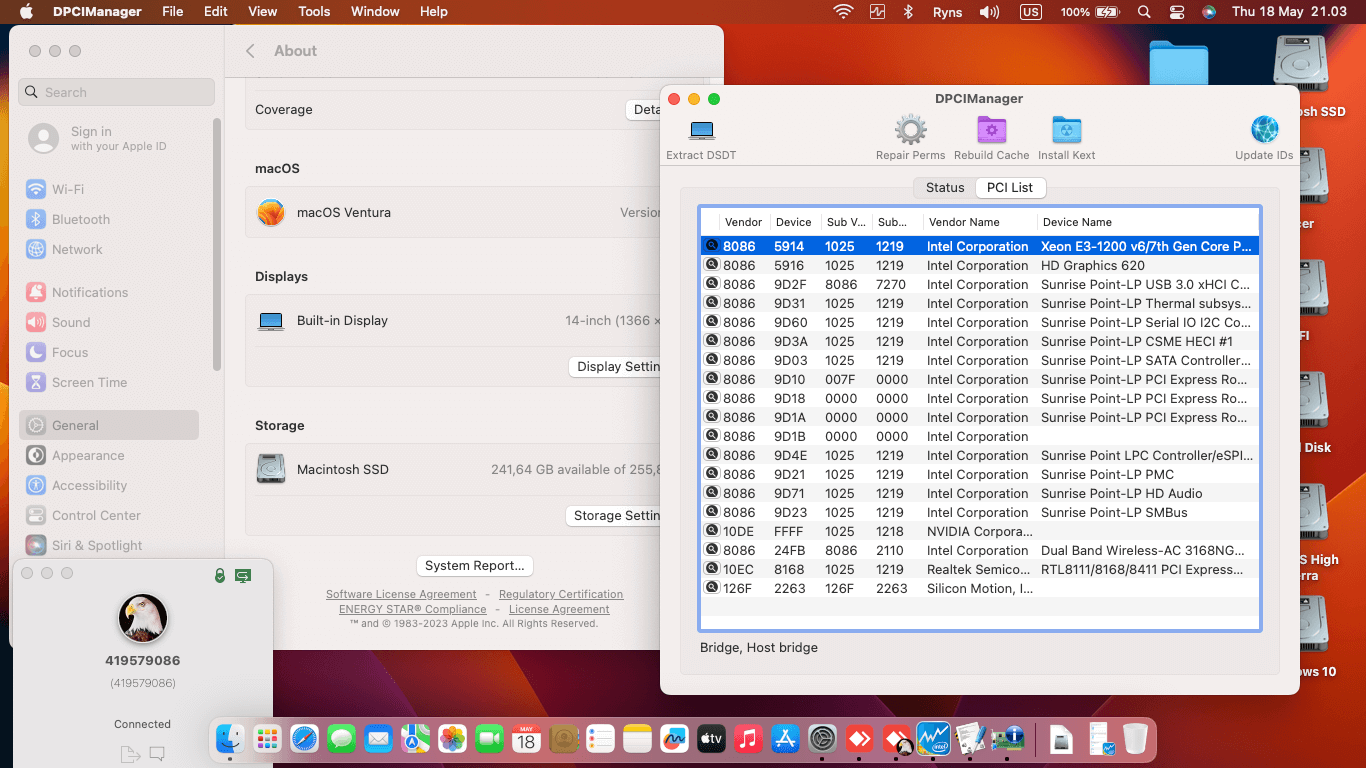Open Control Center icon in menu bar

(x=1176, y=12)
